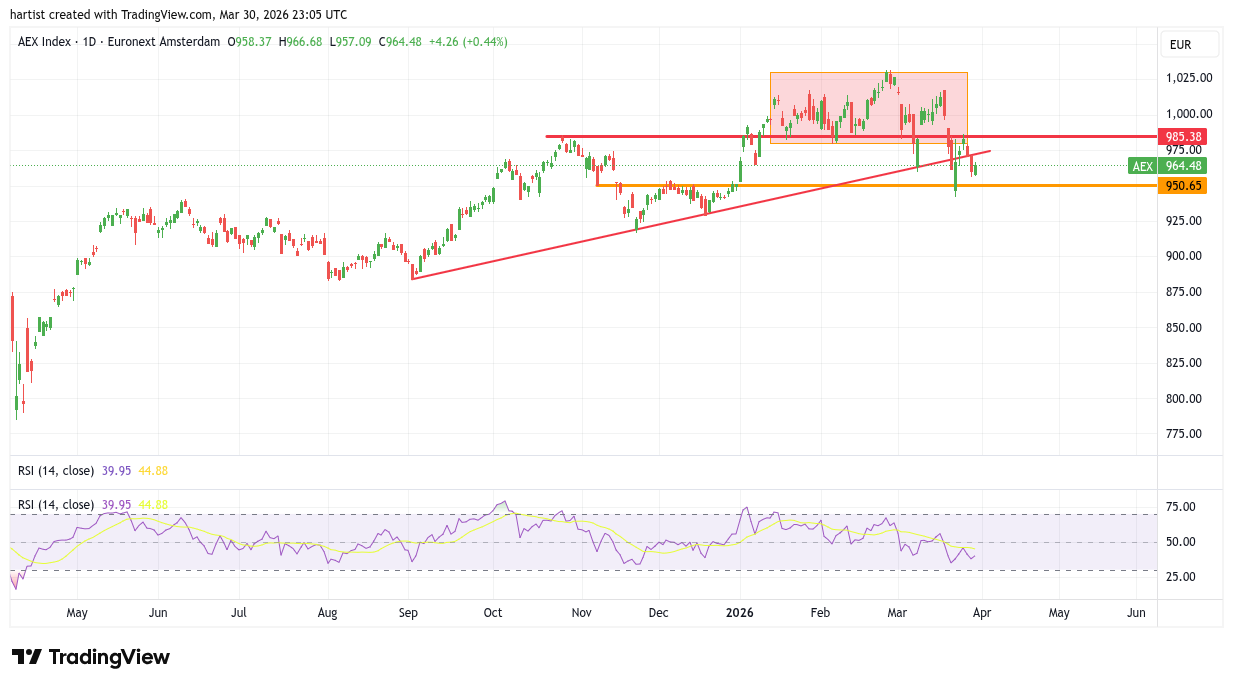1233x687 pixels.
Task: Click the TradingView logo at bottom left
Action: click(91, 657)
